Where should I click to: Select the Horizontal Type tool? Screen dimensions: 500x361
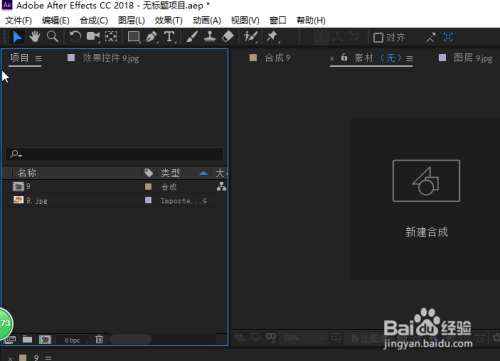169,37
